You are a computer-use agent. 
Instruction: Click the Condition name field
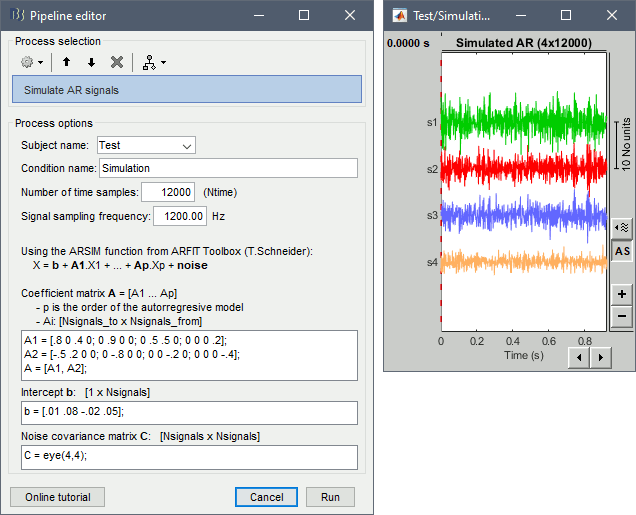click(228, 168)
